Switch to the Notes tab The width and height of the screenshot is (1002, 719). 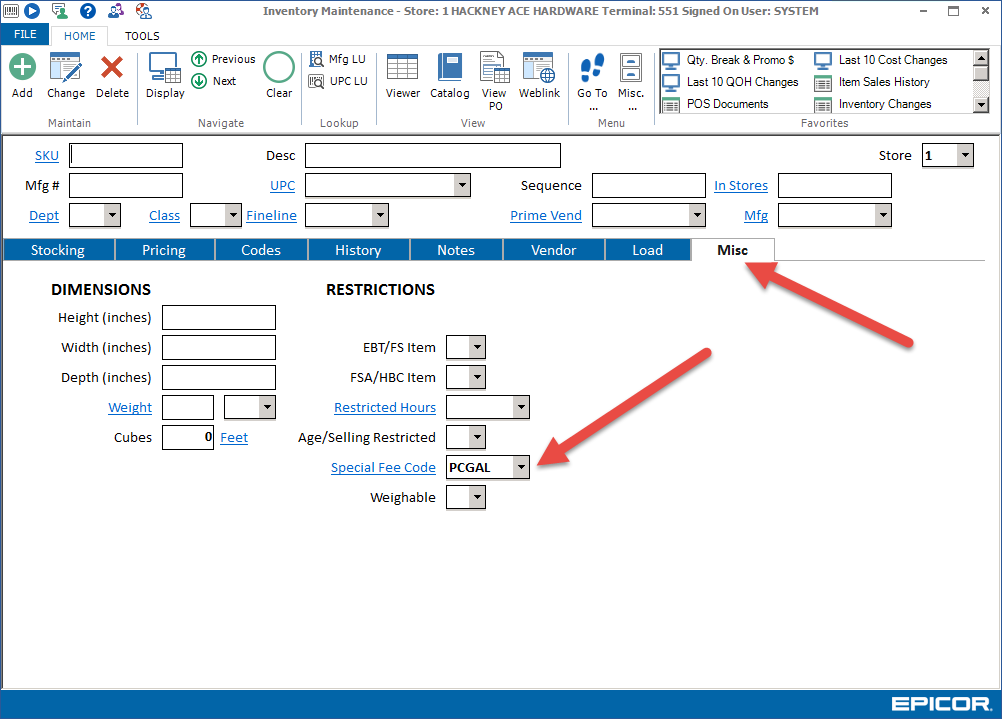point(456,250)
